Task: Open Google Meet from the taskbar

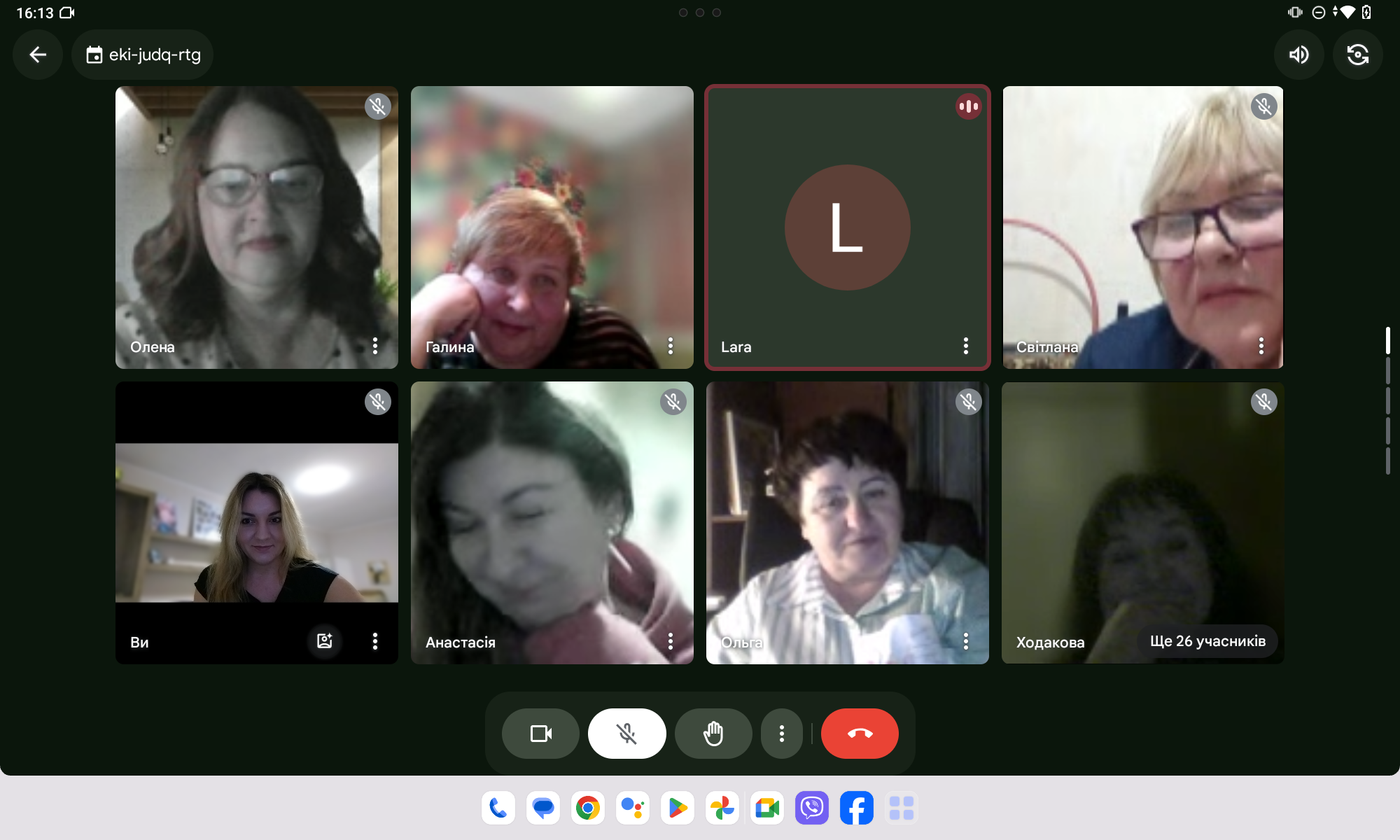Action: 766,808
